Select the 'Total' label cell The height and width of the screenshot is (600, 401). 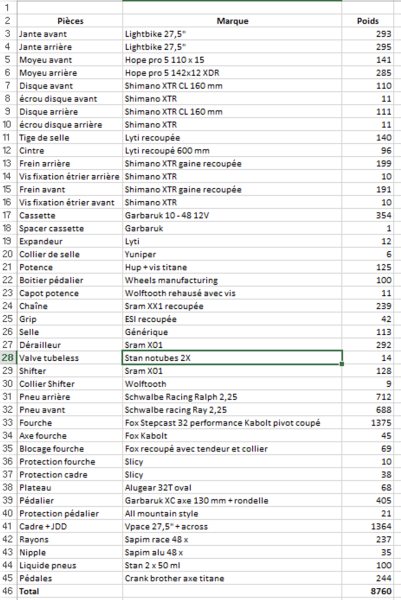(x=70, y=591)
